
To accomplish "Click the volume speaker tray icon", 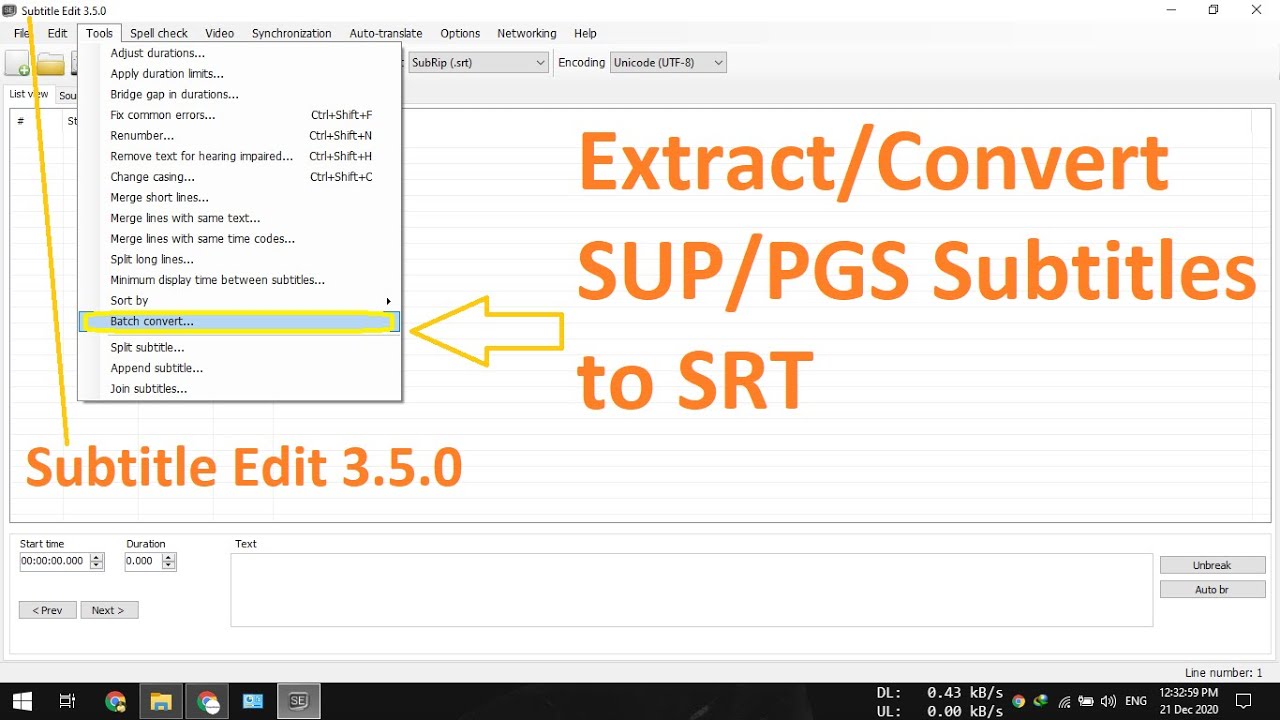I will (1109, 702).
